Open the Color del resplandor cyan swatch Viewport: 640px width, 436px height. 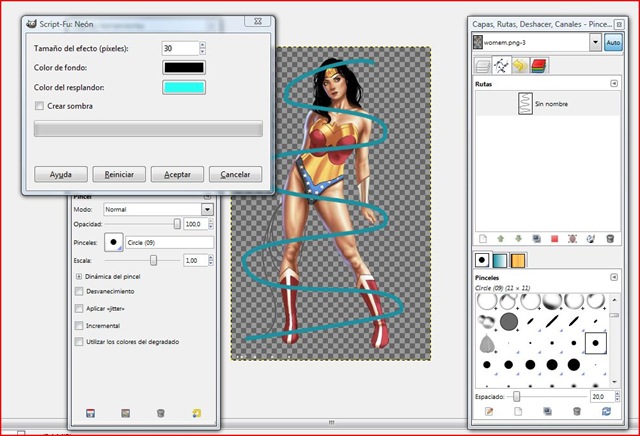184,87
